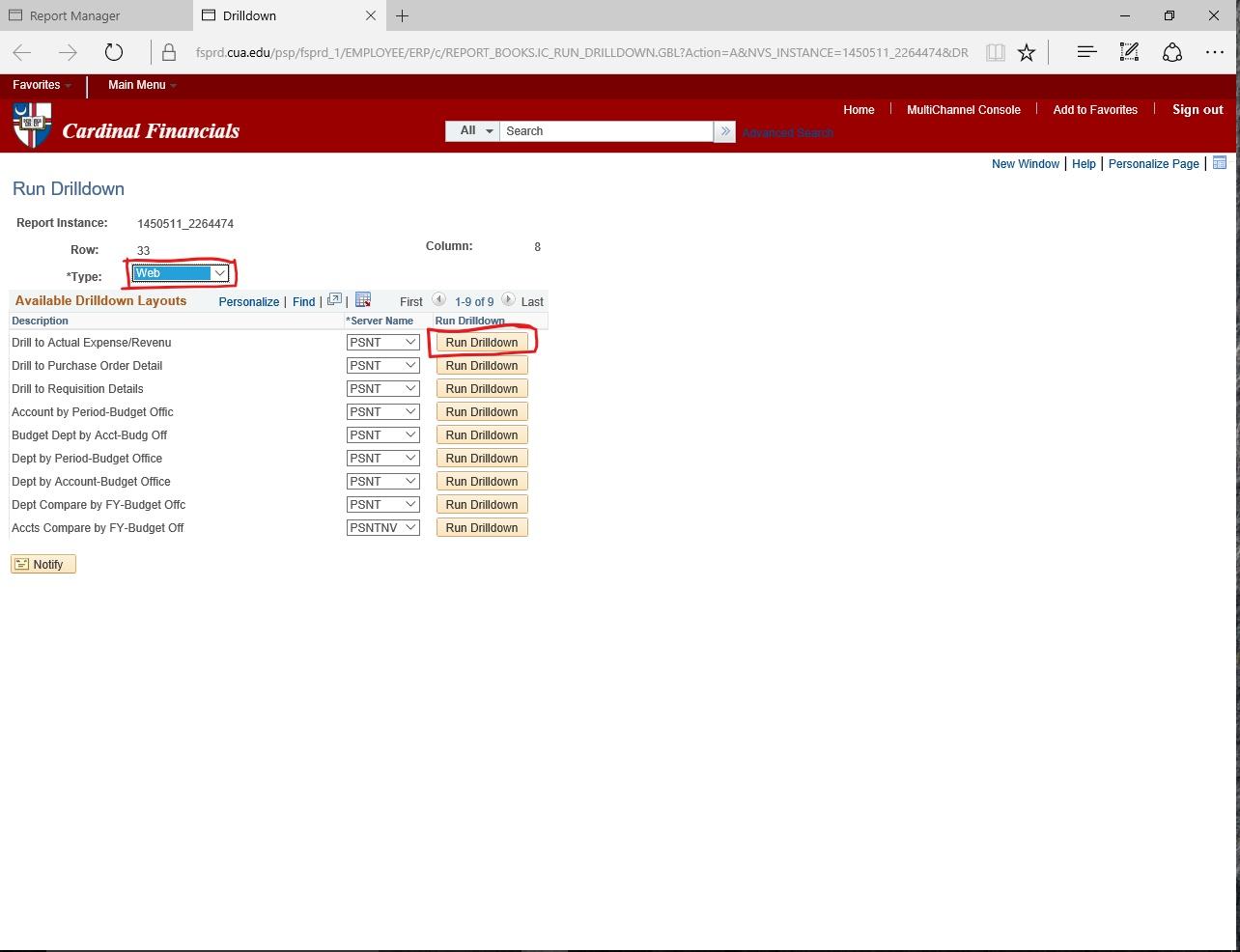Open PSNTNV server dropdown for Accts Compare row
This screenshot has height=952, width=1240.
tap(383, 528)
